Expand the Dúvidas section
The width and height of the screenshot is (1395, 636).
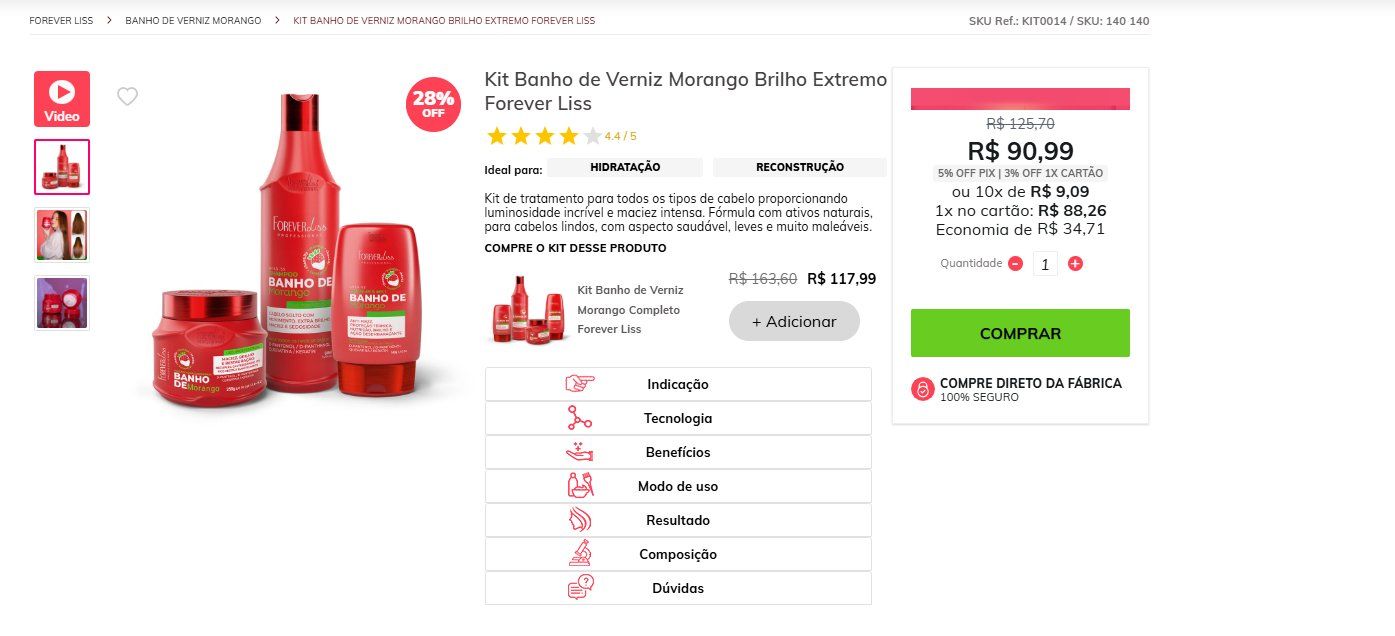(678, 588)
